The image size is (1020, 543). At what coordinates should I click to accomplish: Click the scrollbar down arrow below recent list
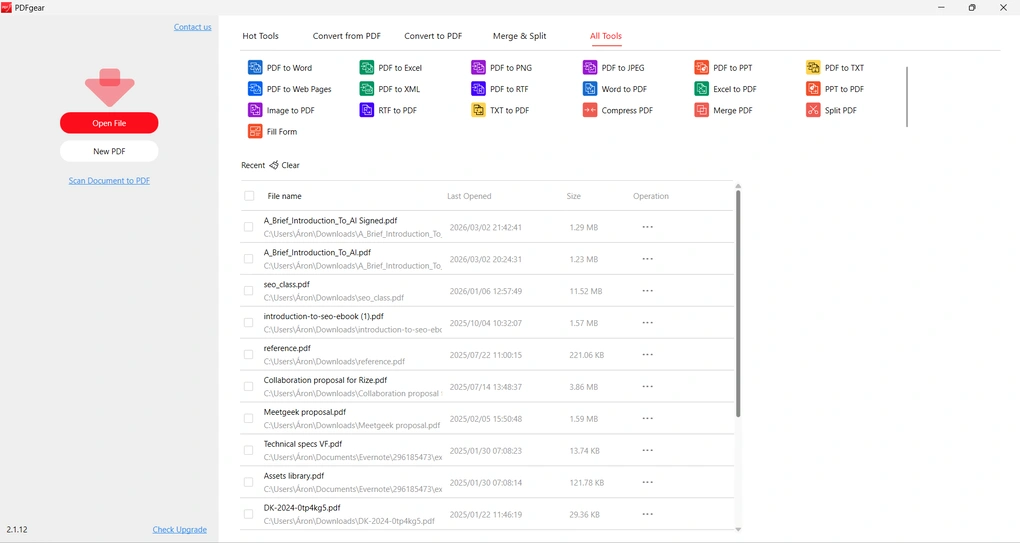point(738,529)
